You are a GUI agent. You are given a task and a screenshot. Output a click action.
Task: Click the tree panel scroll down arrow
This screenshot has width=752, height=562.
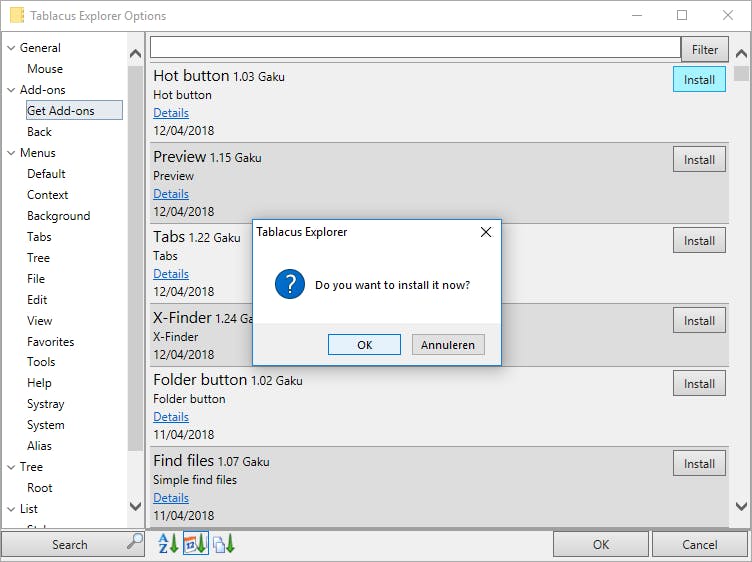point(136,506)
